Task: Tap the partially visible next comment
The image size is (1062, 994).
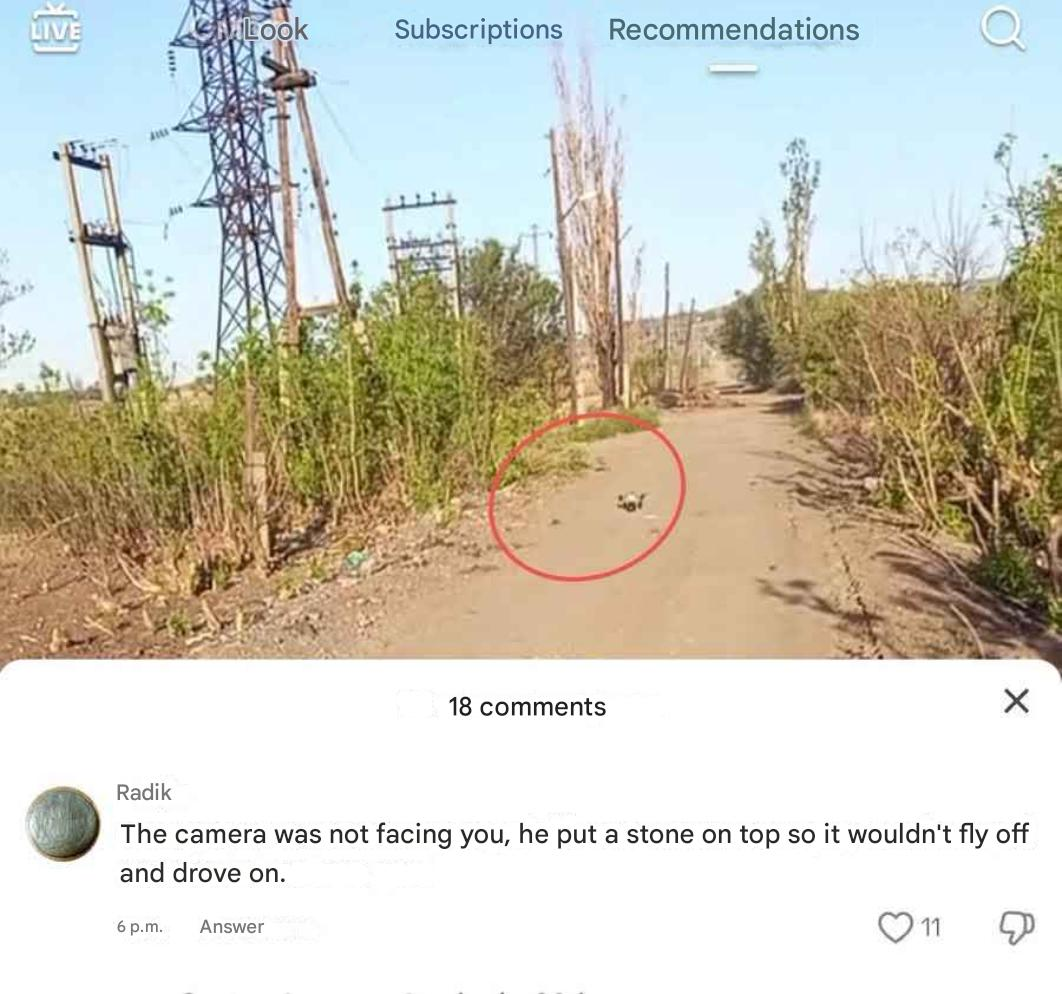Action: pos(379,989)
